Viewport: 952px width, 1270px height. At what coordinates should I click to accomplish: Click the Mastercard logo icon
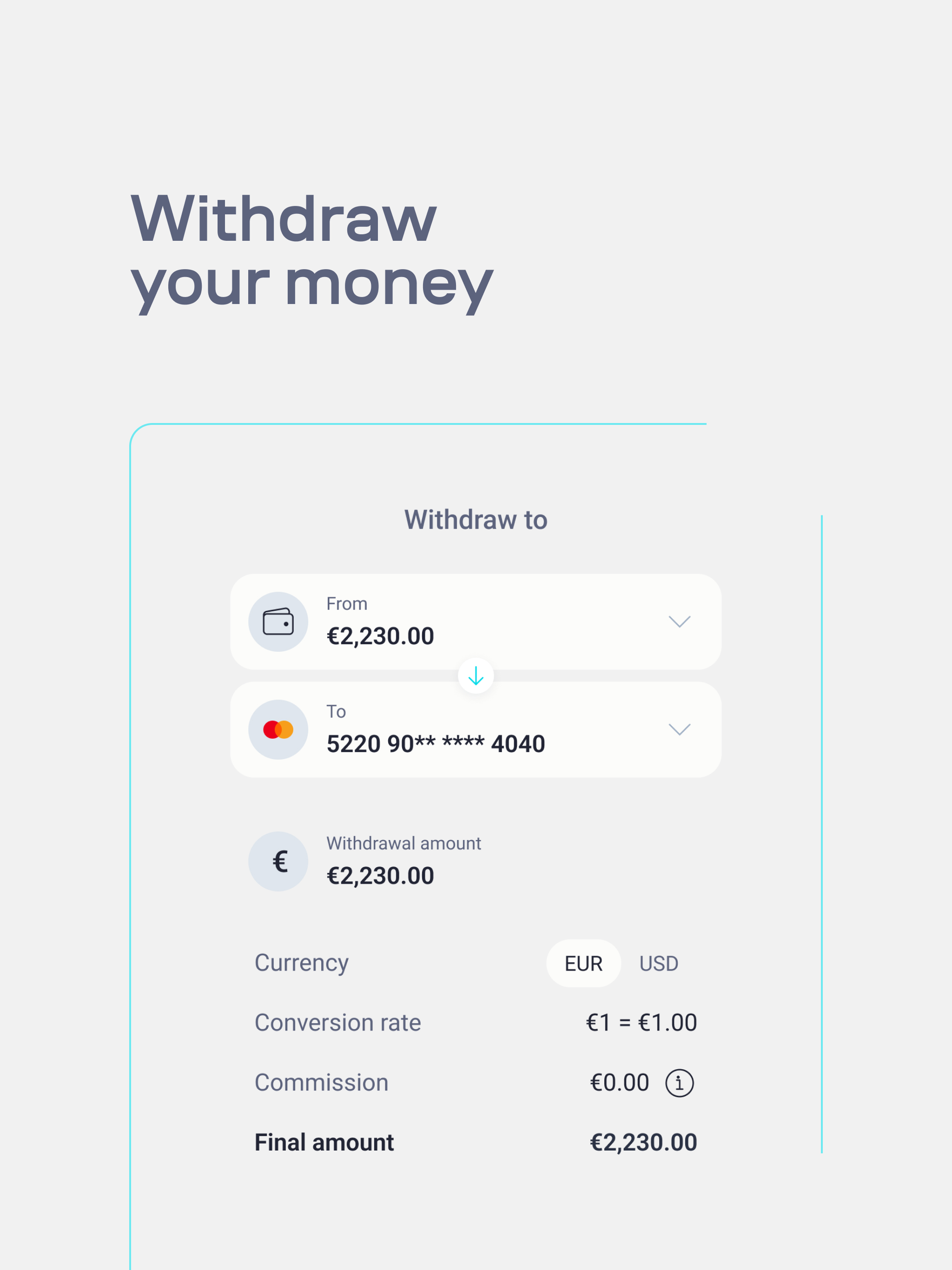tap(278, 730)
